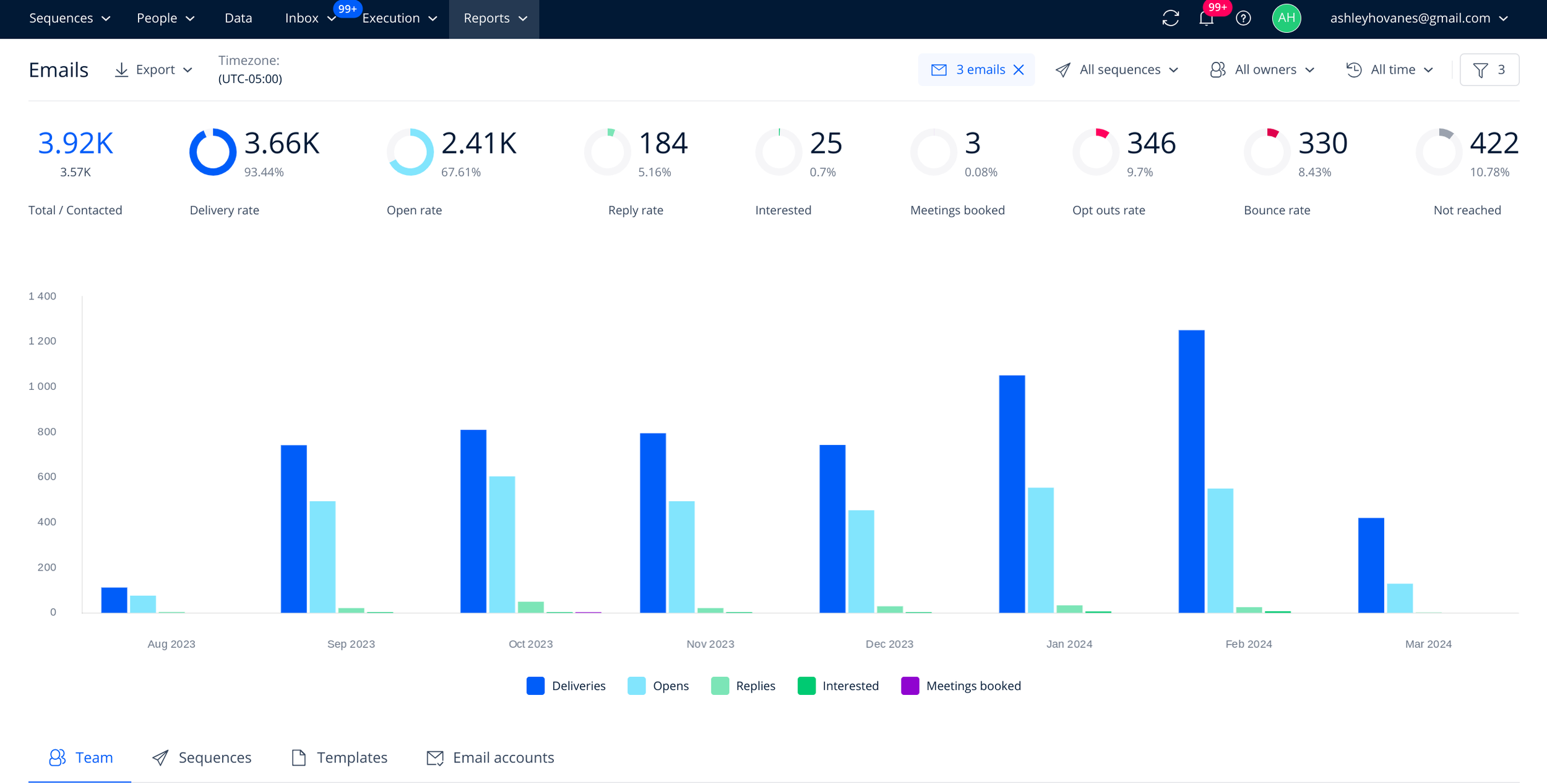The width and height of the screenshot is (1547, 784).
Task: Switch to the Templates tab
Action: point(339,757)
